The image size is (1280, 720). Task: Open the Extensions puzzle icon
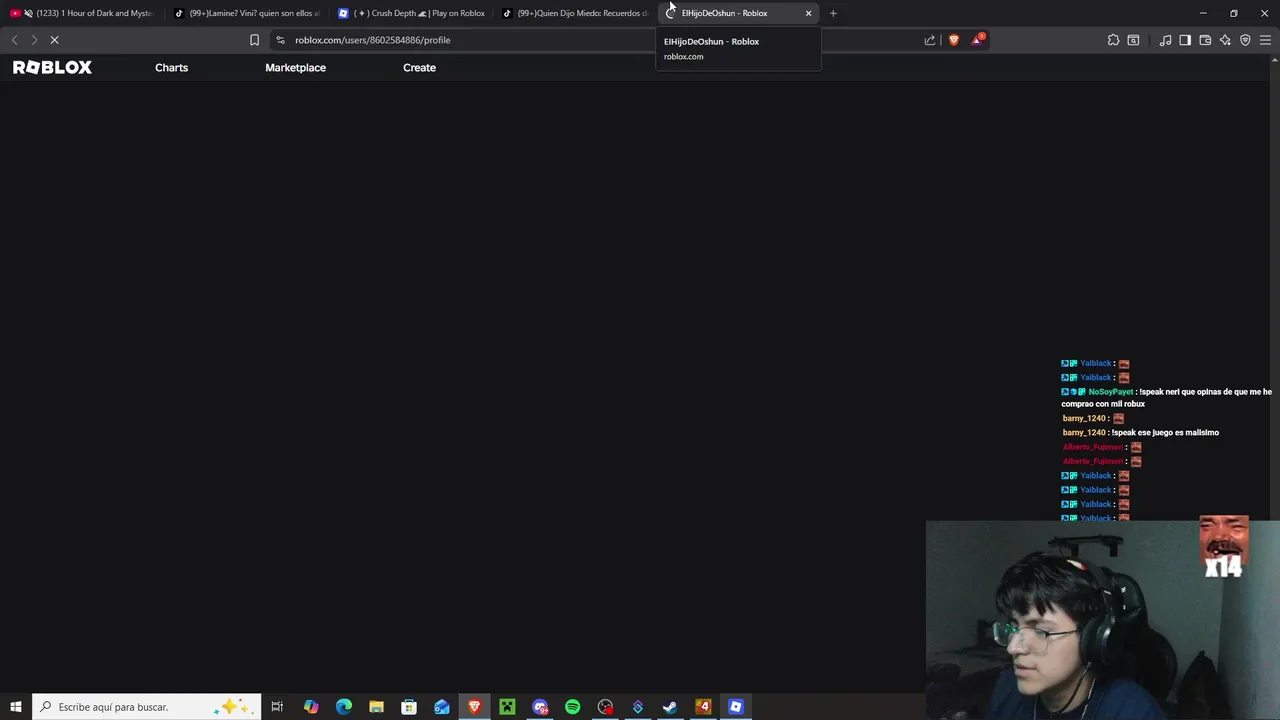1113,40
